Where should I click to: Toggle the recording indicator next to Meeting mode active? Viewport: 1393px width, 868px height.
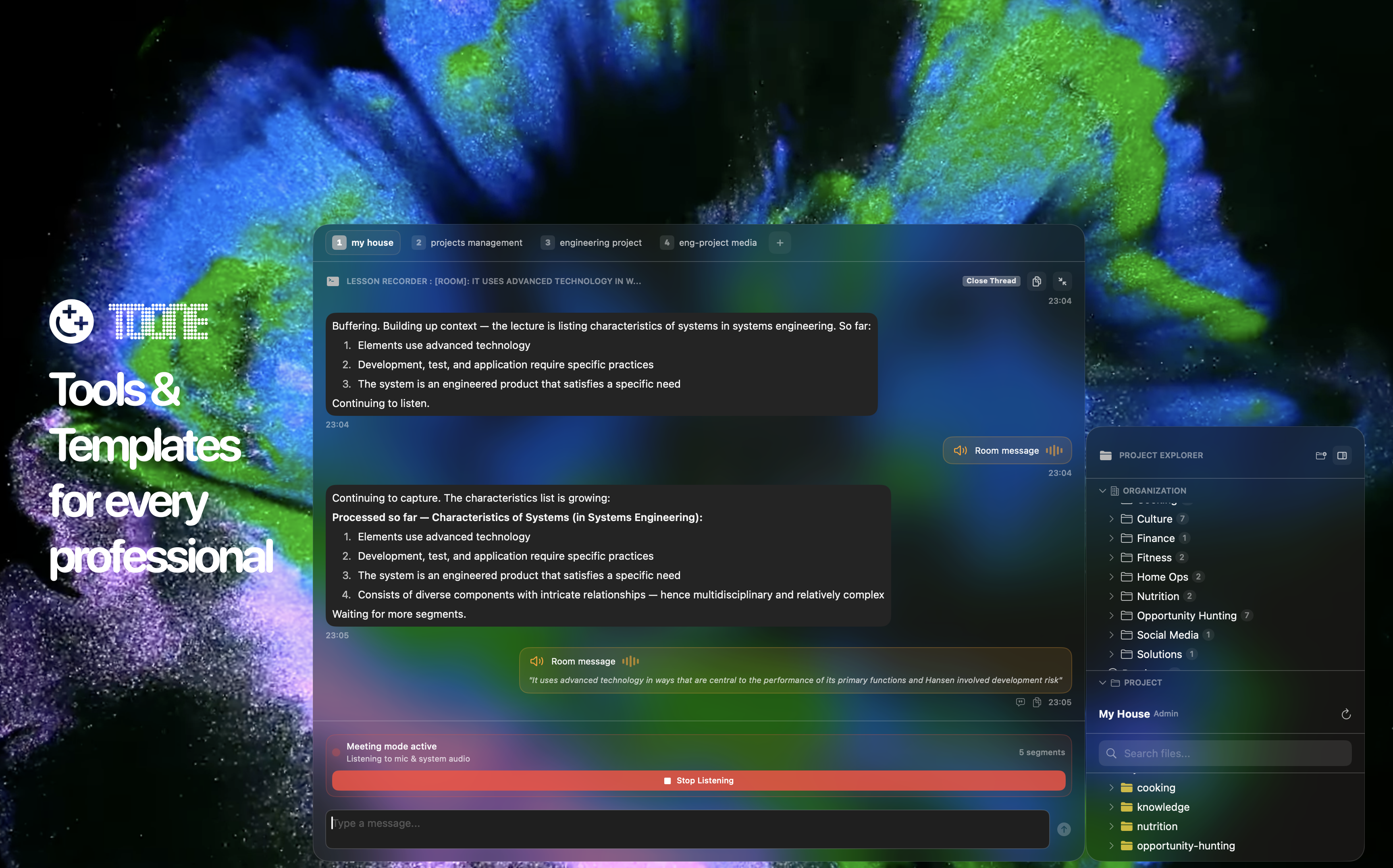337,752
